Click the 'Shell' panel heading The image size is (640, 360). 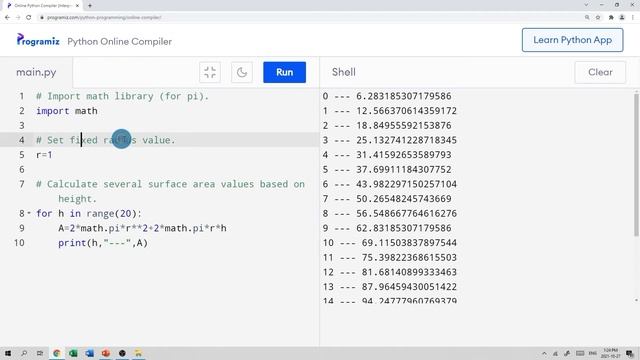(344, 72)
